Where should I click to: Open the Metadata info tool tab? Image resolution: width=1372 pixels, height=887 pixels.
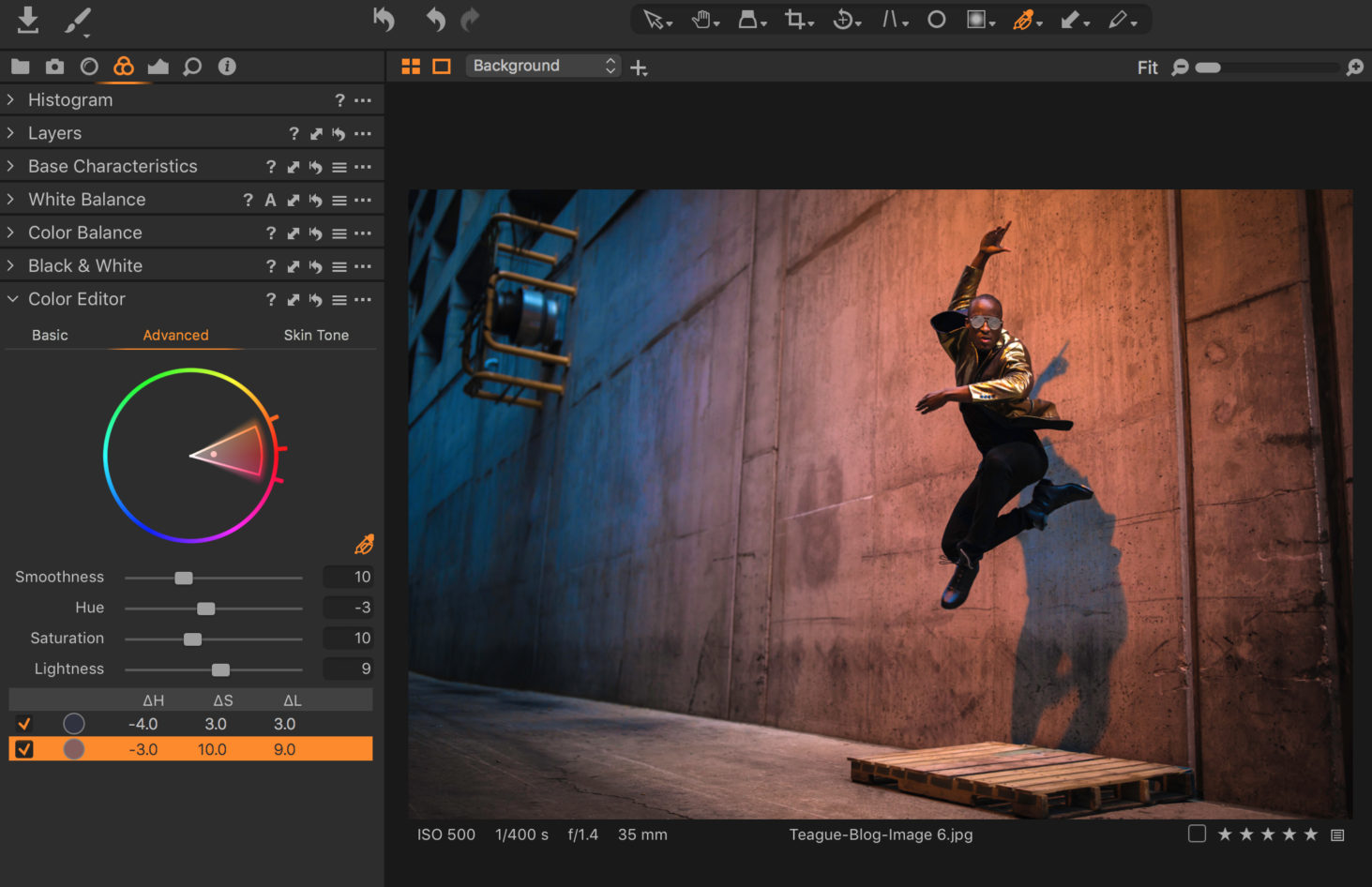click(x=227, y=67)
